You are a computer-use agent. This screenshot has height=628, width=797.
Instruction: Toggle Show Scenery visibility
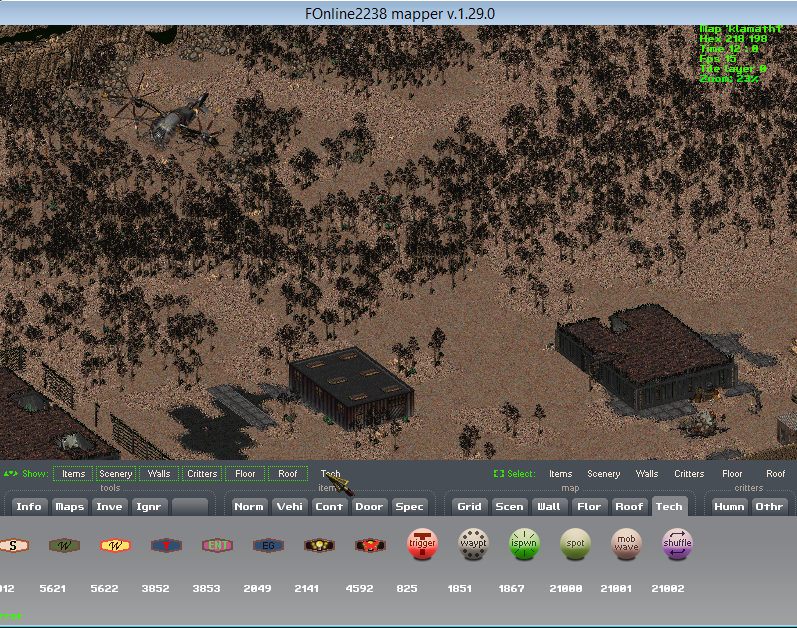(x=115, y=474)
